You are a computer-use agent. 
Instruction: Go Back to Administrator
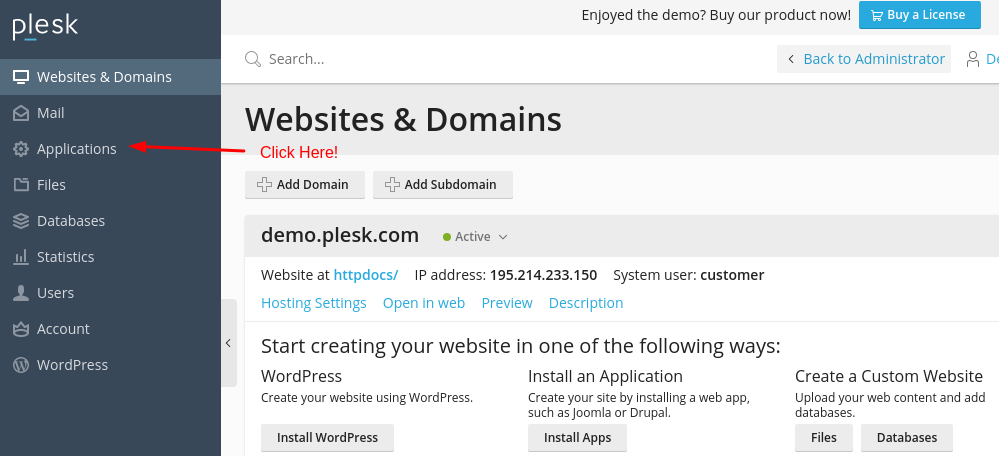pyautogui.click(x=865, y=59)
